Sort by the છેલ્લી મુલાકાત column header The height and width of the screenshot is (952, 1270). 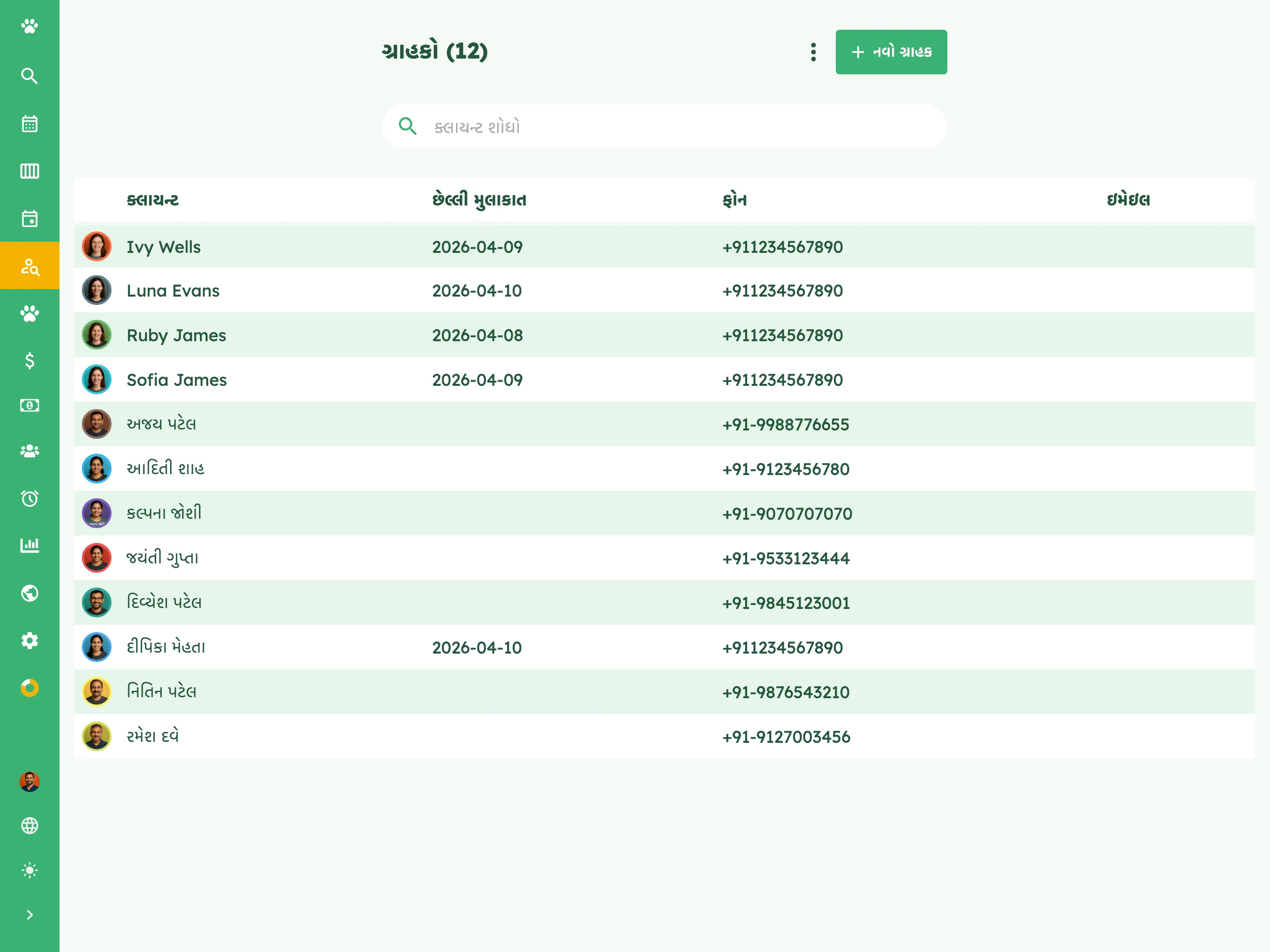coord(479,200)
